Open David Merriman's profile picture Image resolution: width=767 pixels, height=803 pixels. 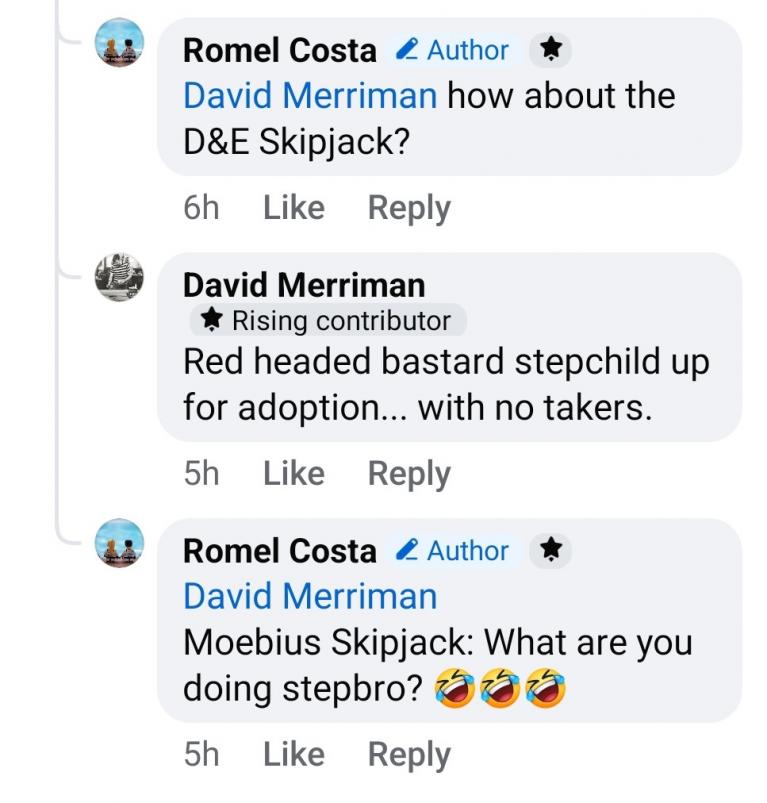click(120, 277)
